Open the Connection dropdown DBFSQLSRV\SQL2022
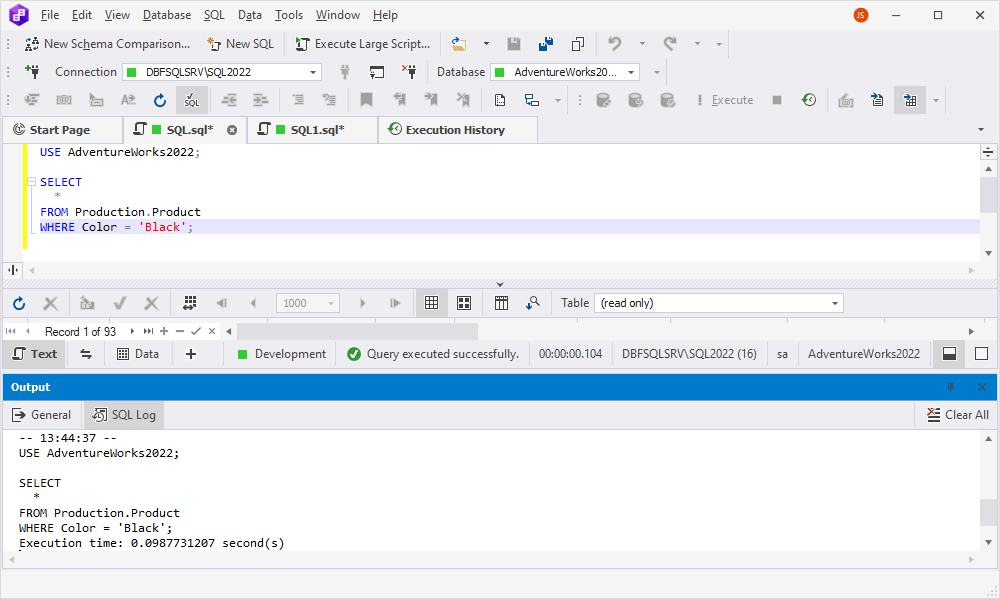1000x599 pixels. (222, 72)
